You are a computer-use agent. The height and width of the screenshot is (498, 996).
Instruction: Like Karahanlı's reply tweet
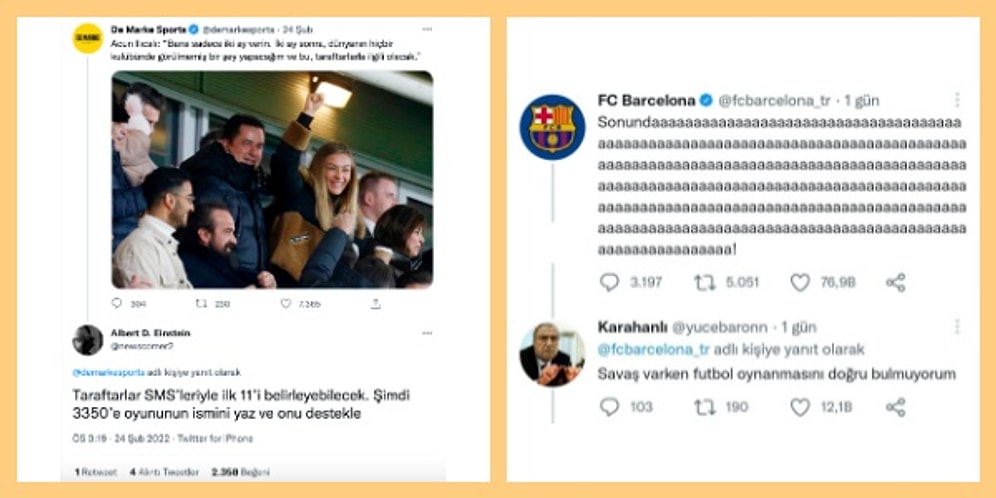(x=800, y=407)
